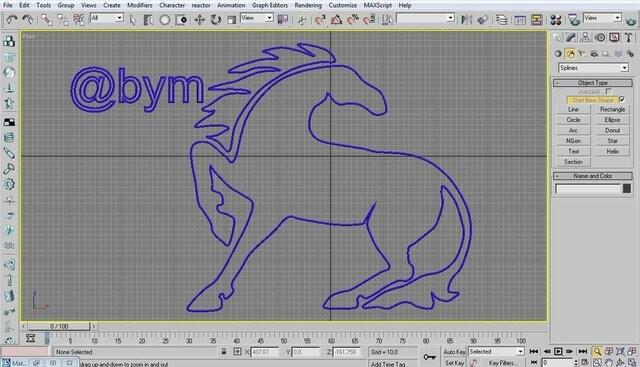Open the All selection filter dropdown

107,18
